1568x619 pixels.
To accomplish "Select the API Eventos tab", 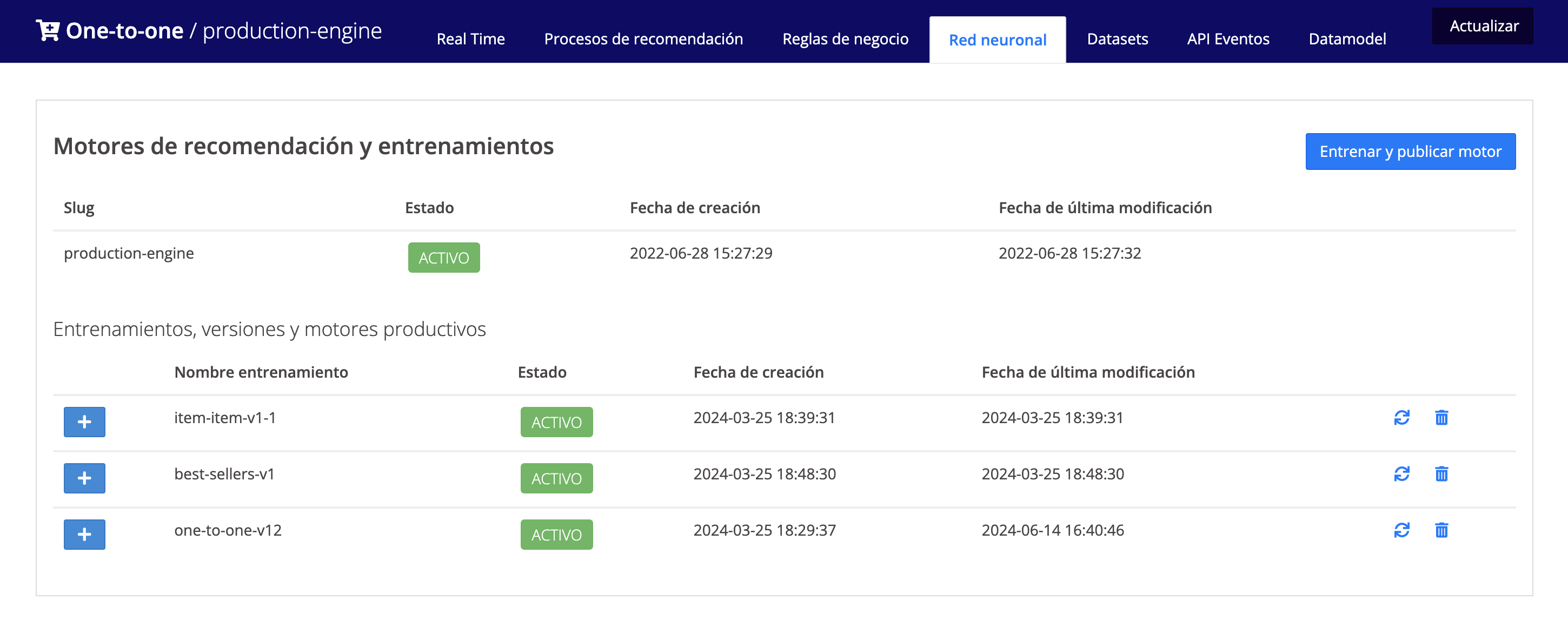I will [x=1228, y=39].
